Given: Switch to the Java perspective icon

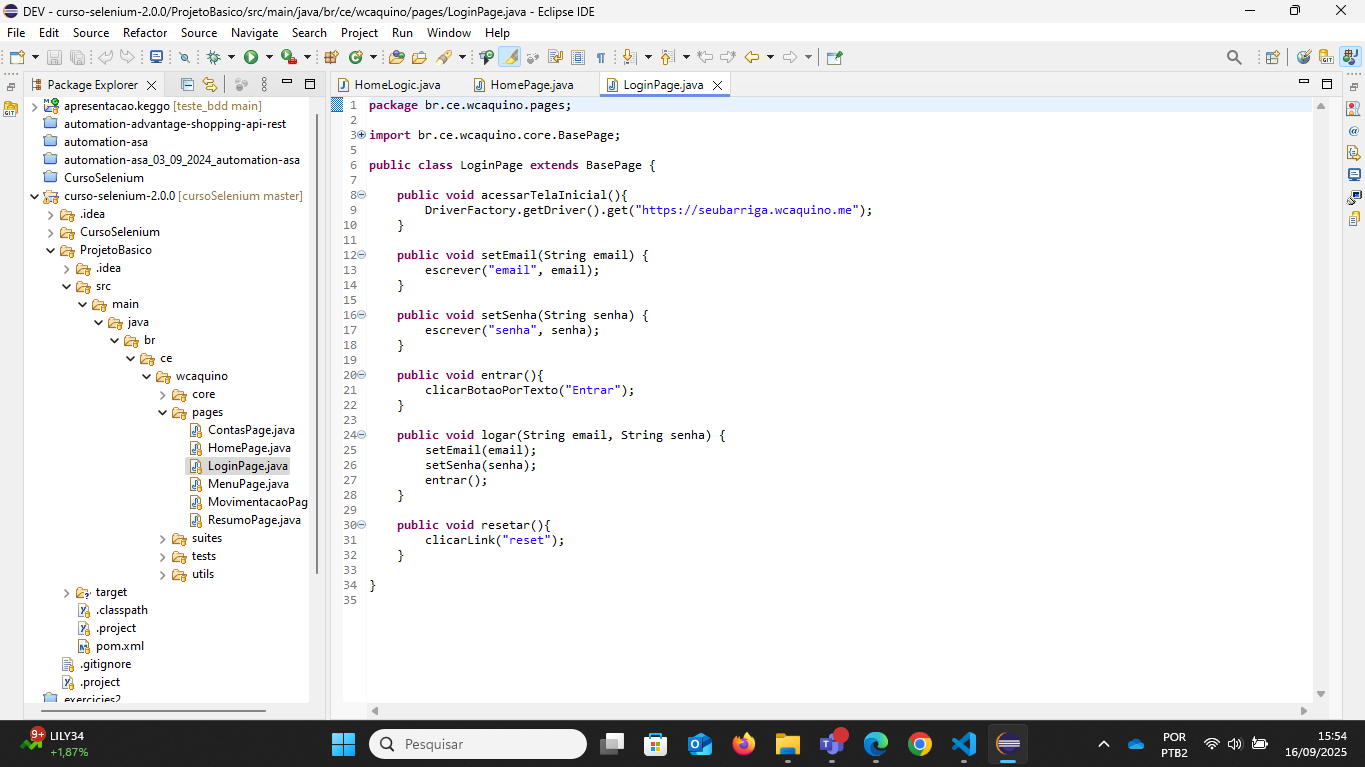Looking at the screenshot, I should (x=1349, y=57).
